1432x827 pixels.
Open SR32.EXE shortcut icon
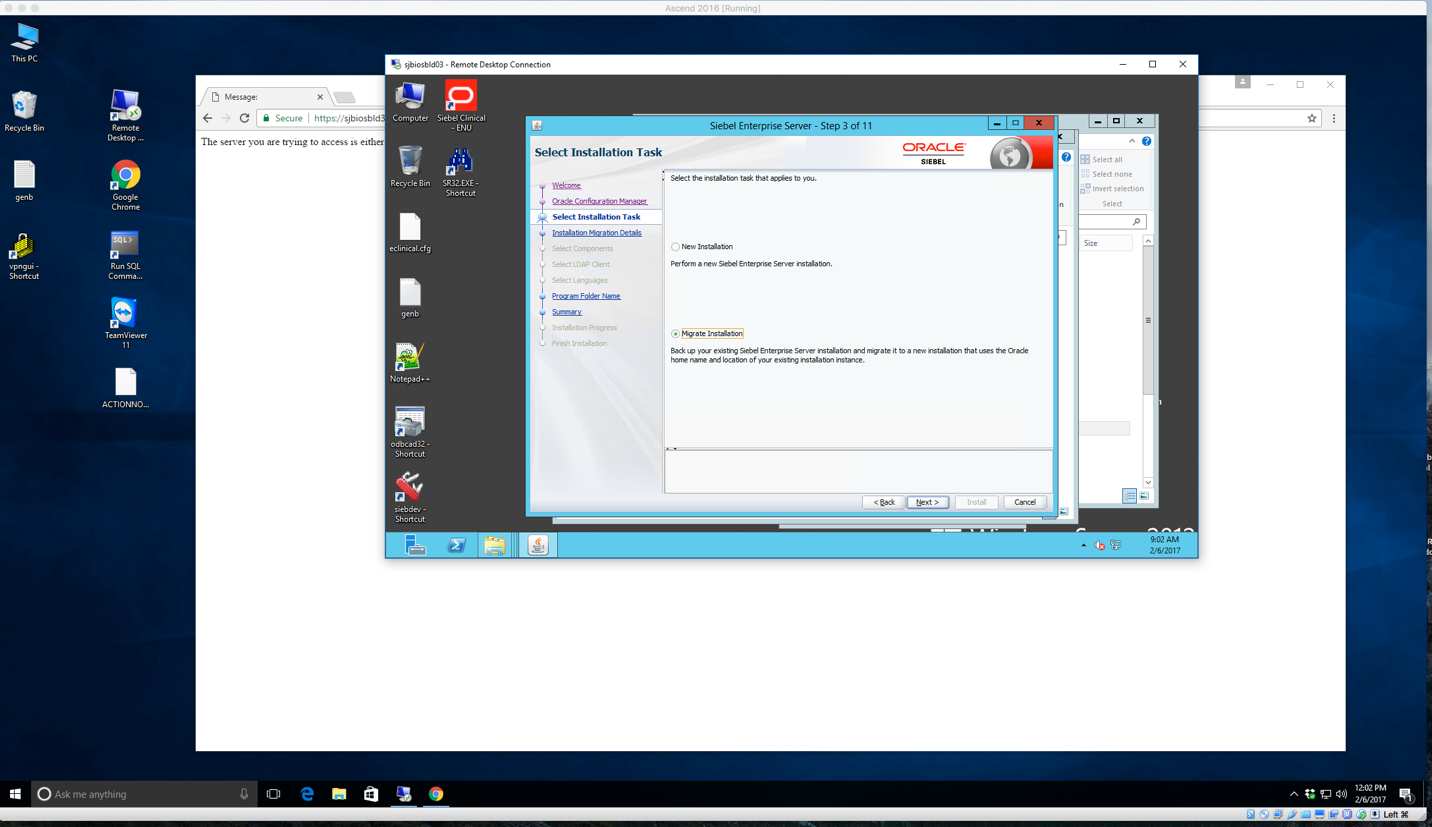pos(460,172)
